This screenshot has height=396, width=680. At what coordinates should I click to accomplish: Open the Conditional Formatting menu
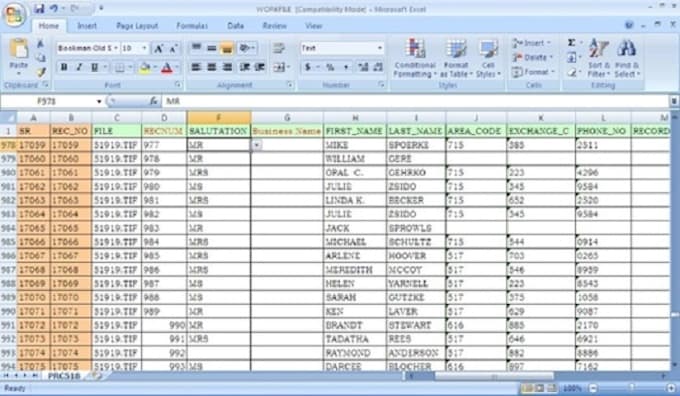point(415,59)
